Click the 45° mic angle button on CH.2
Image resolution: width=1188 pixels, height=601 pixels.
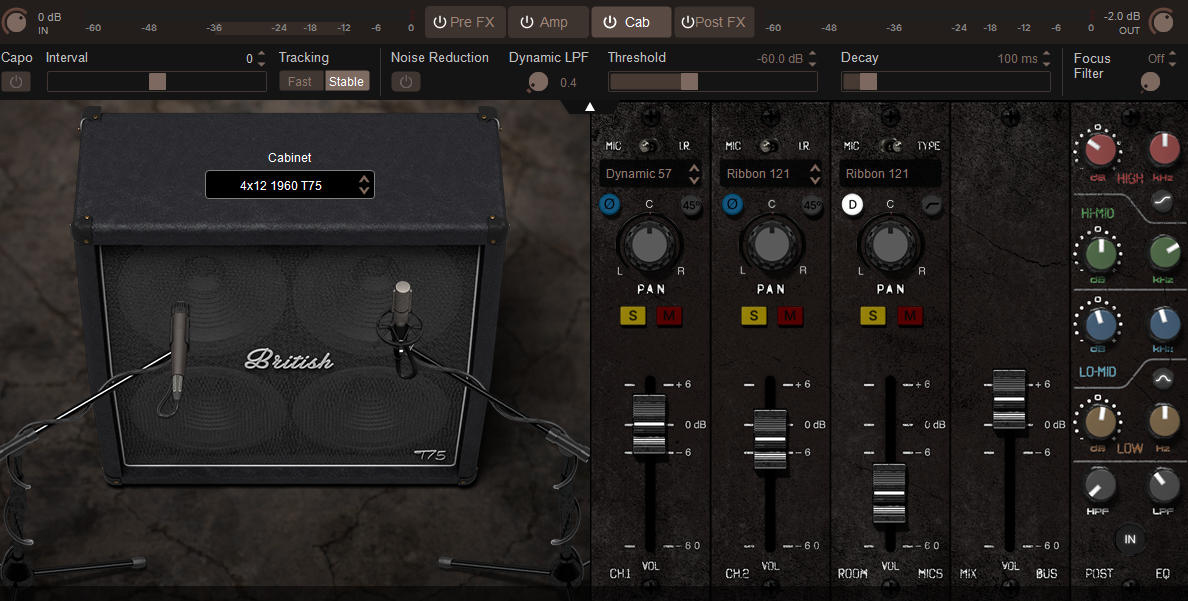coord(811,205)
